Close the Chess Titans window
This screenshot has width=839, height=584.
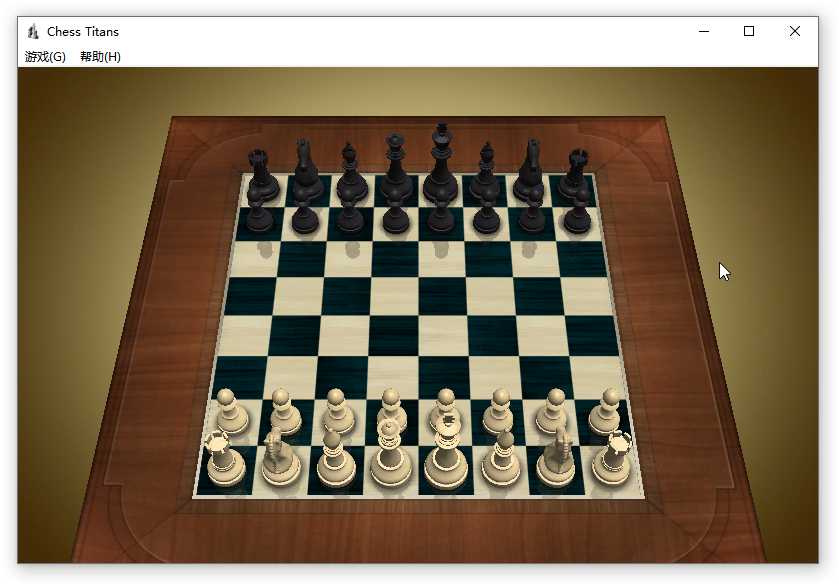click(x=795, y=32)
